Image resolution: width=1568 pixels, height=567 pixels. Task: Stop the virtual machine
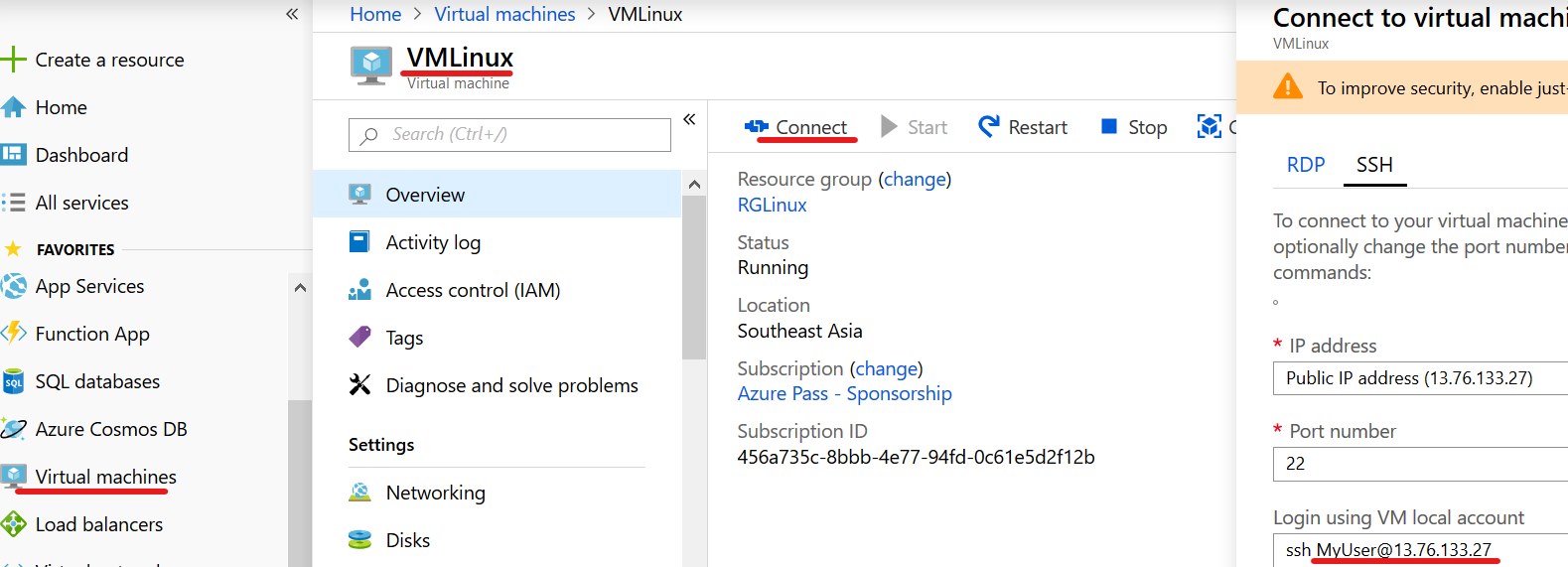[1134, 127]
